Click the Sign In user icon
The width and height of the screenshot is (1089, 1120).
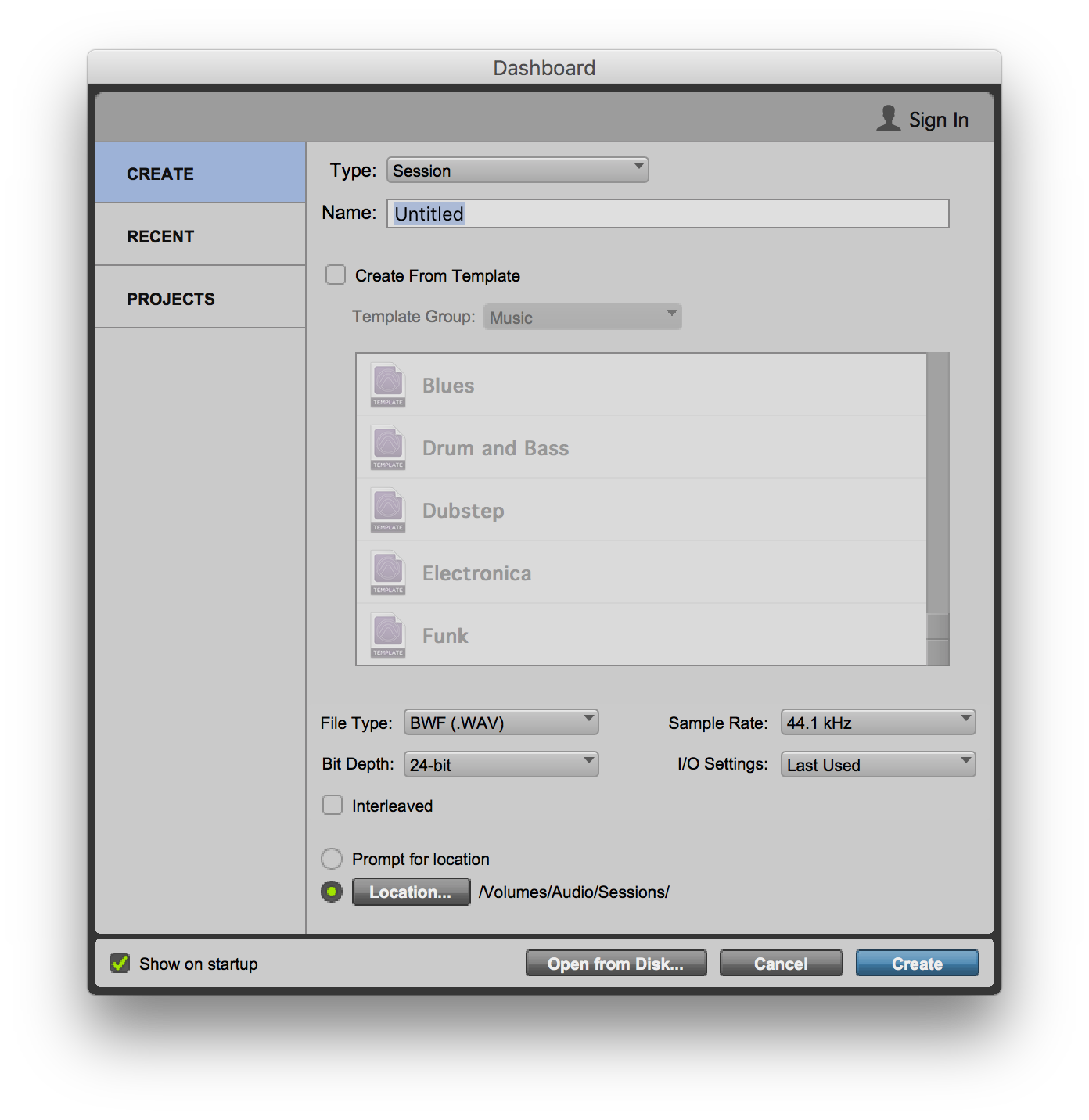point(888,118)
